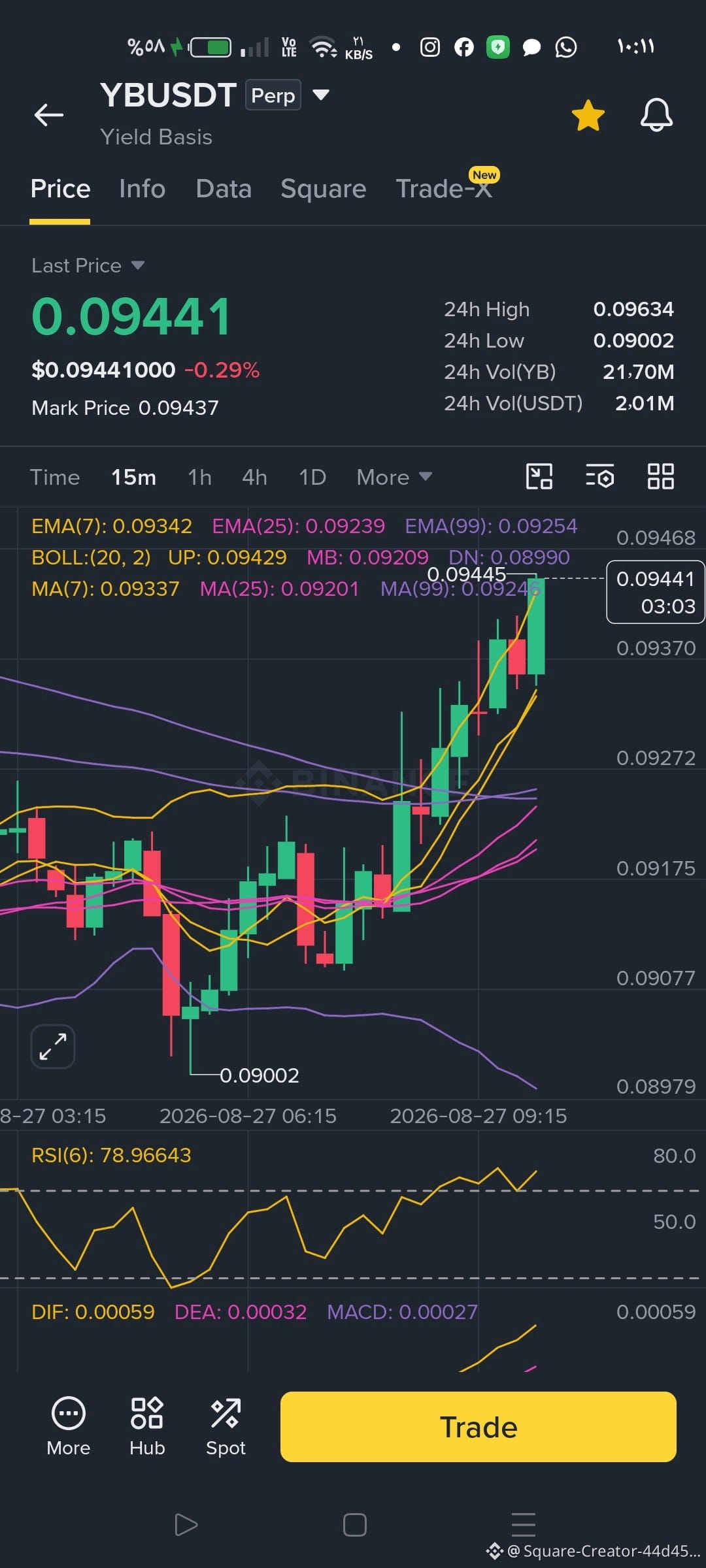This screenshot has width=706, height=1568.
Task: Select the 4h interval
Action: [x=254, y=477]
